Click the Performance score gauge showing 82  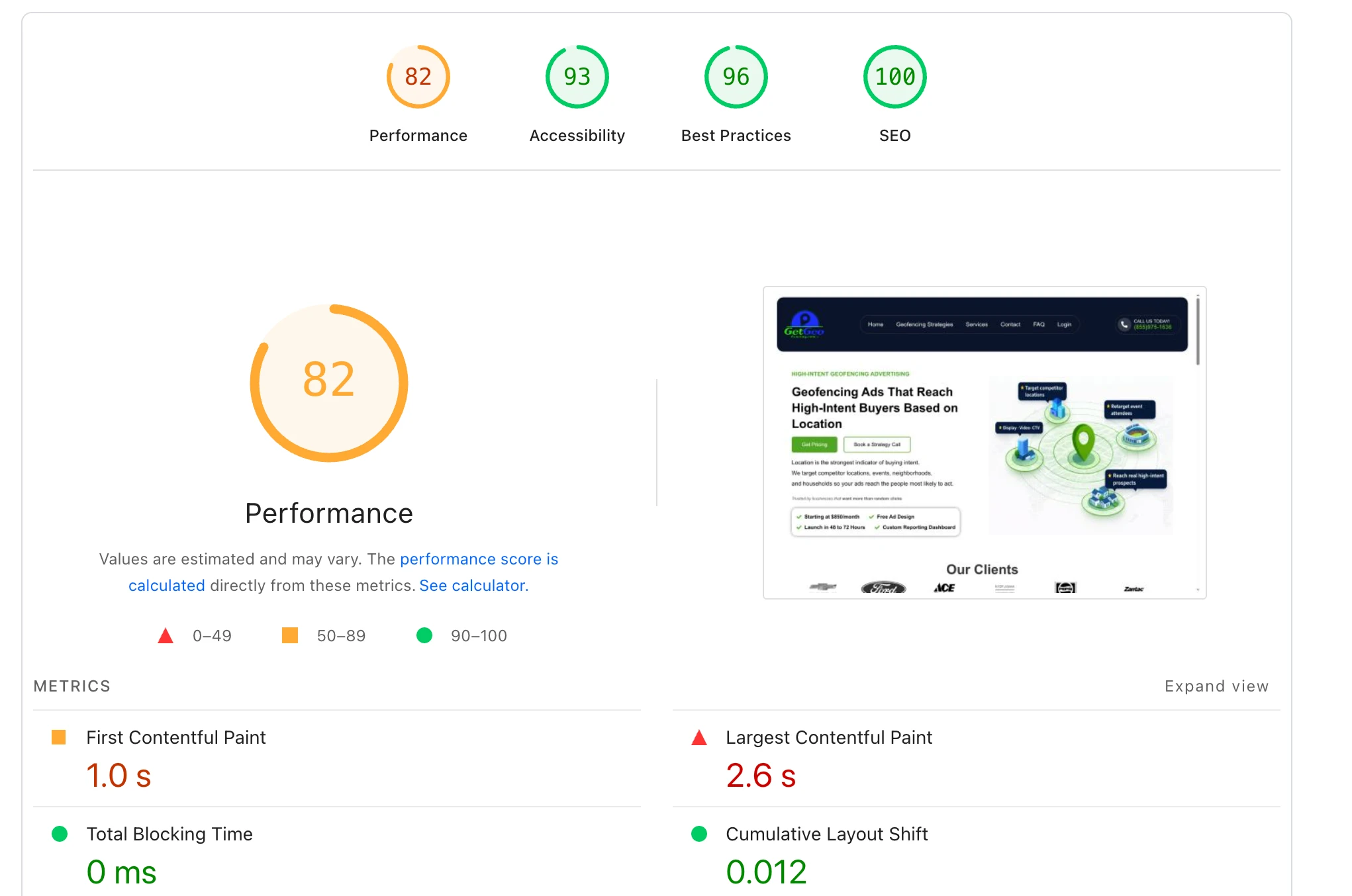418,76
